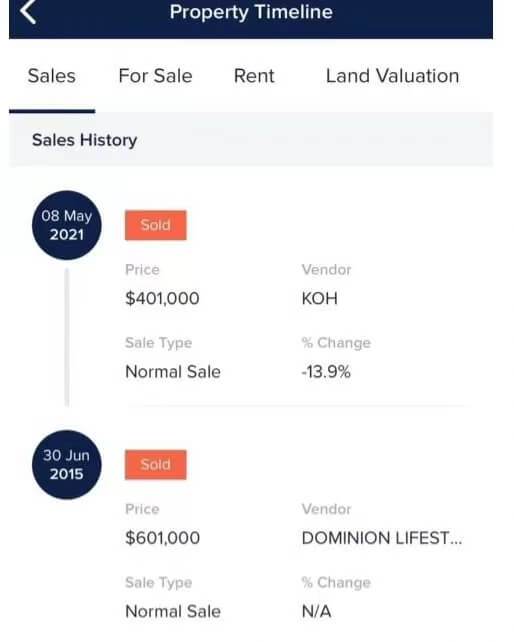Click Normal Sale under the 2015 entry
Screen dimensions: 514x642
[173, 611]
